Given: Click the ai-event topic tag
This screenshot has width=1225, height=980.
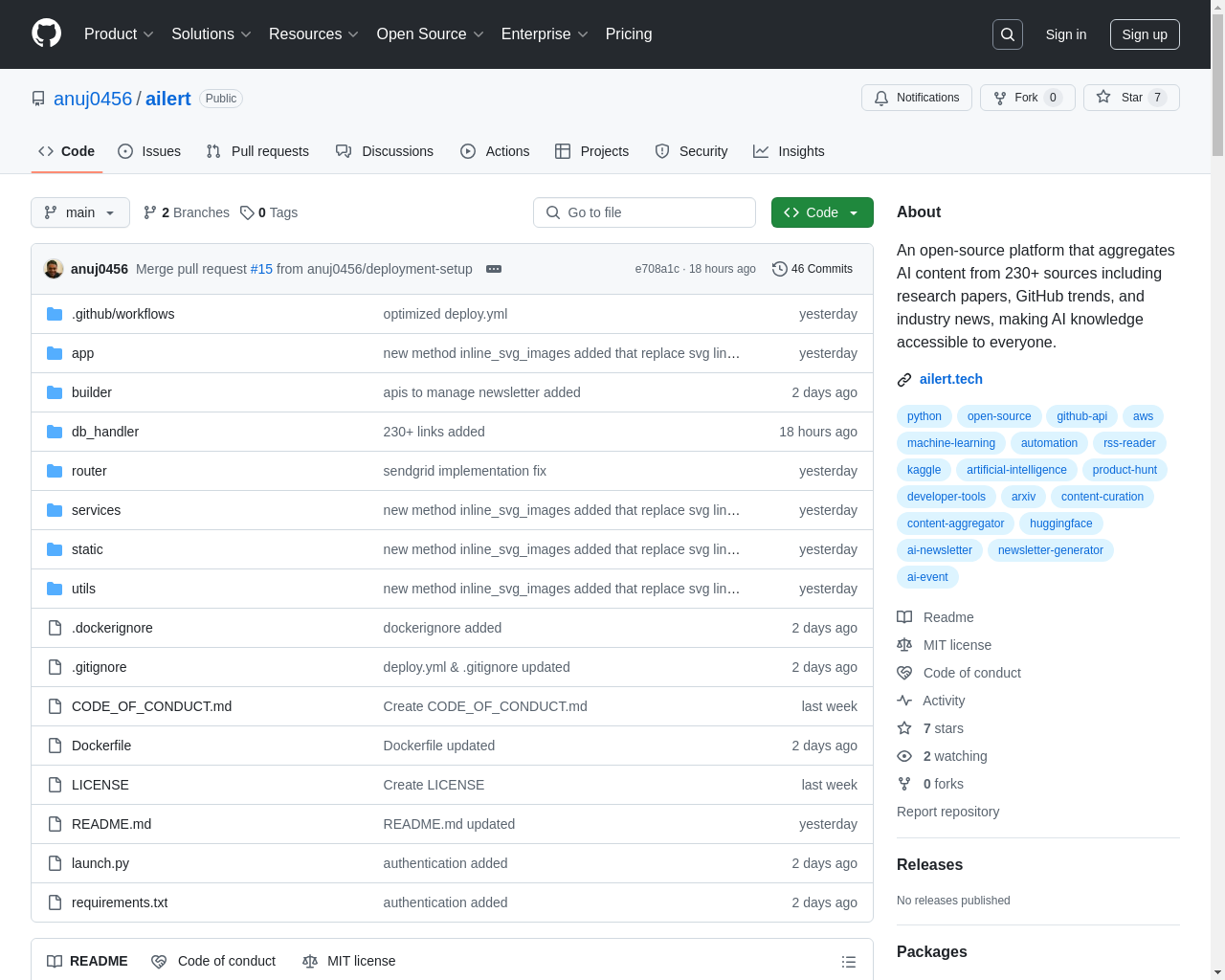Looking at the screenshot, I should click(927, 577).
